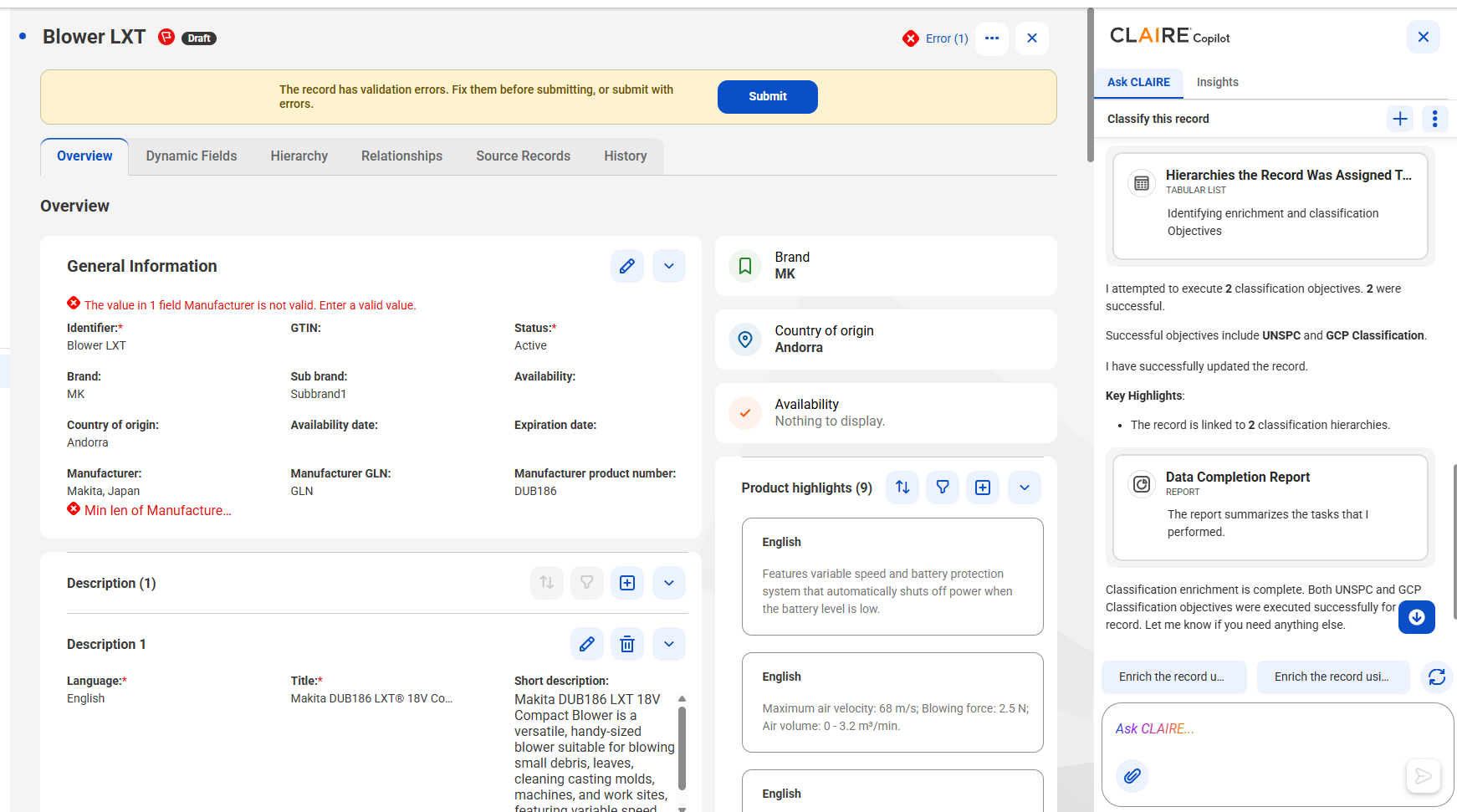Image resolution: width=1457 pixels, height=812 pixels.
Task: Collapse the Description (1) section
Action: pos(669,583)
